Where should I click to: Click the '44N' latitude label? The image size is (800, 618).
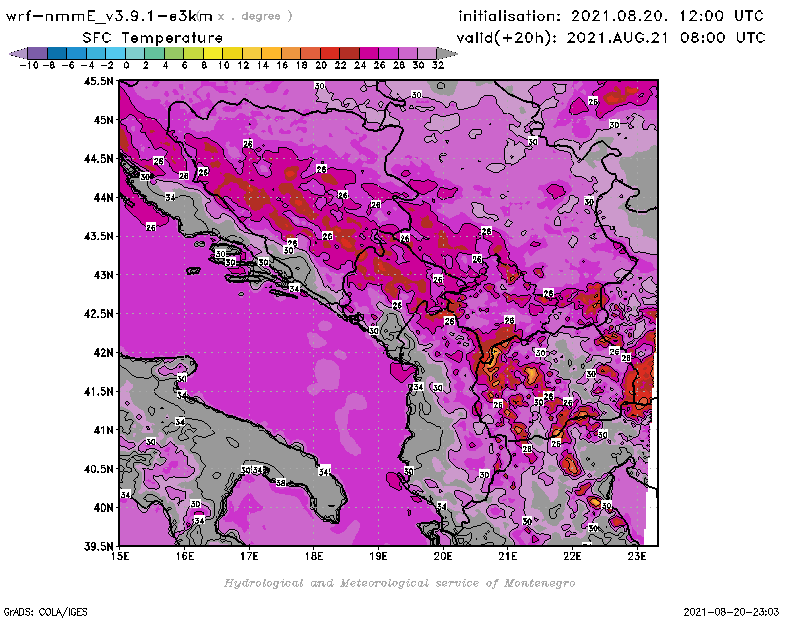(x=104, y=197)
